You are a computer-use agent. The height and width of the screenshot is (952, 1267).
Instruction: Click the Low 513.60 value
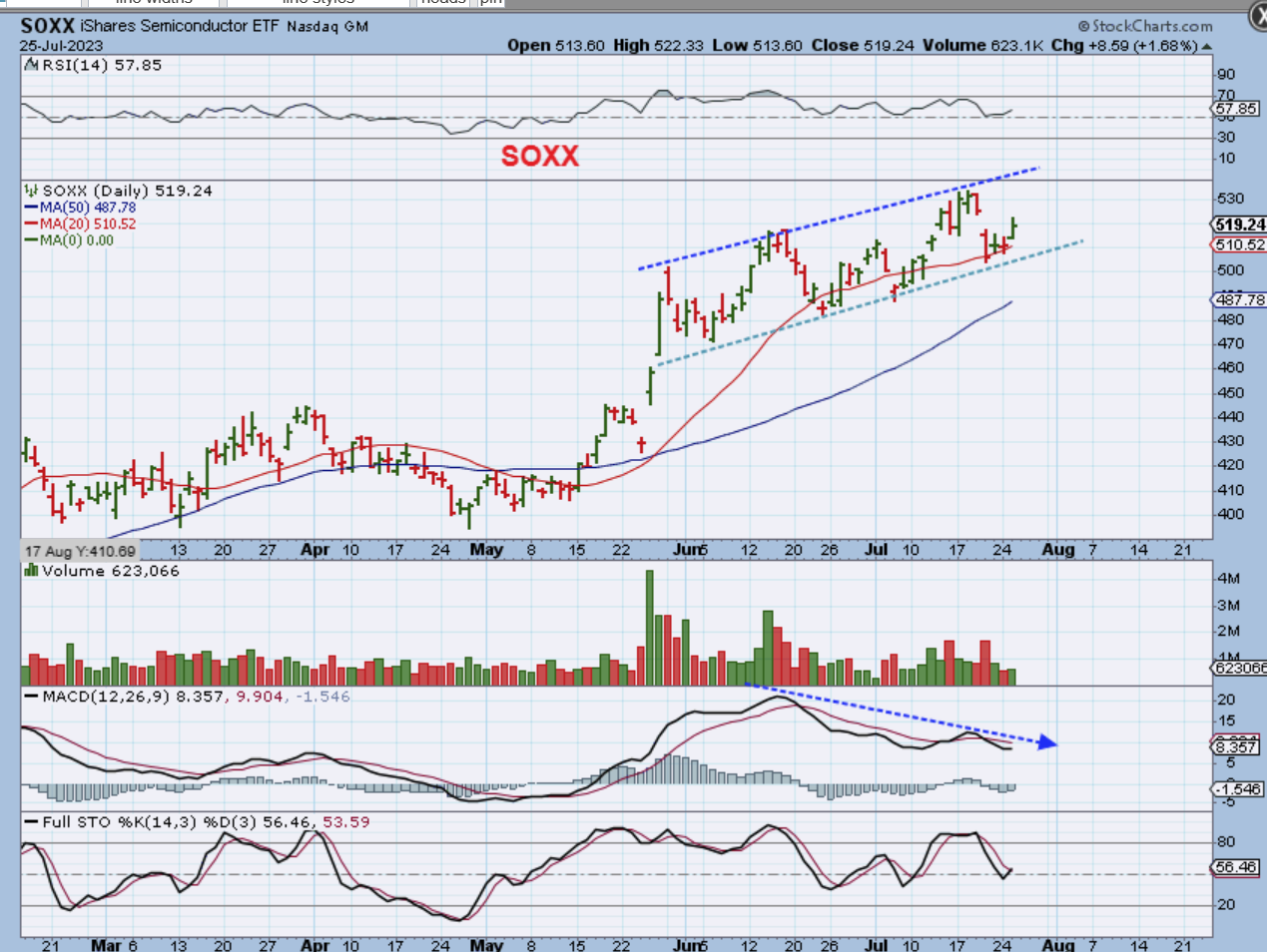tap(758, 45)
